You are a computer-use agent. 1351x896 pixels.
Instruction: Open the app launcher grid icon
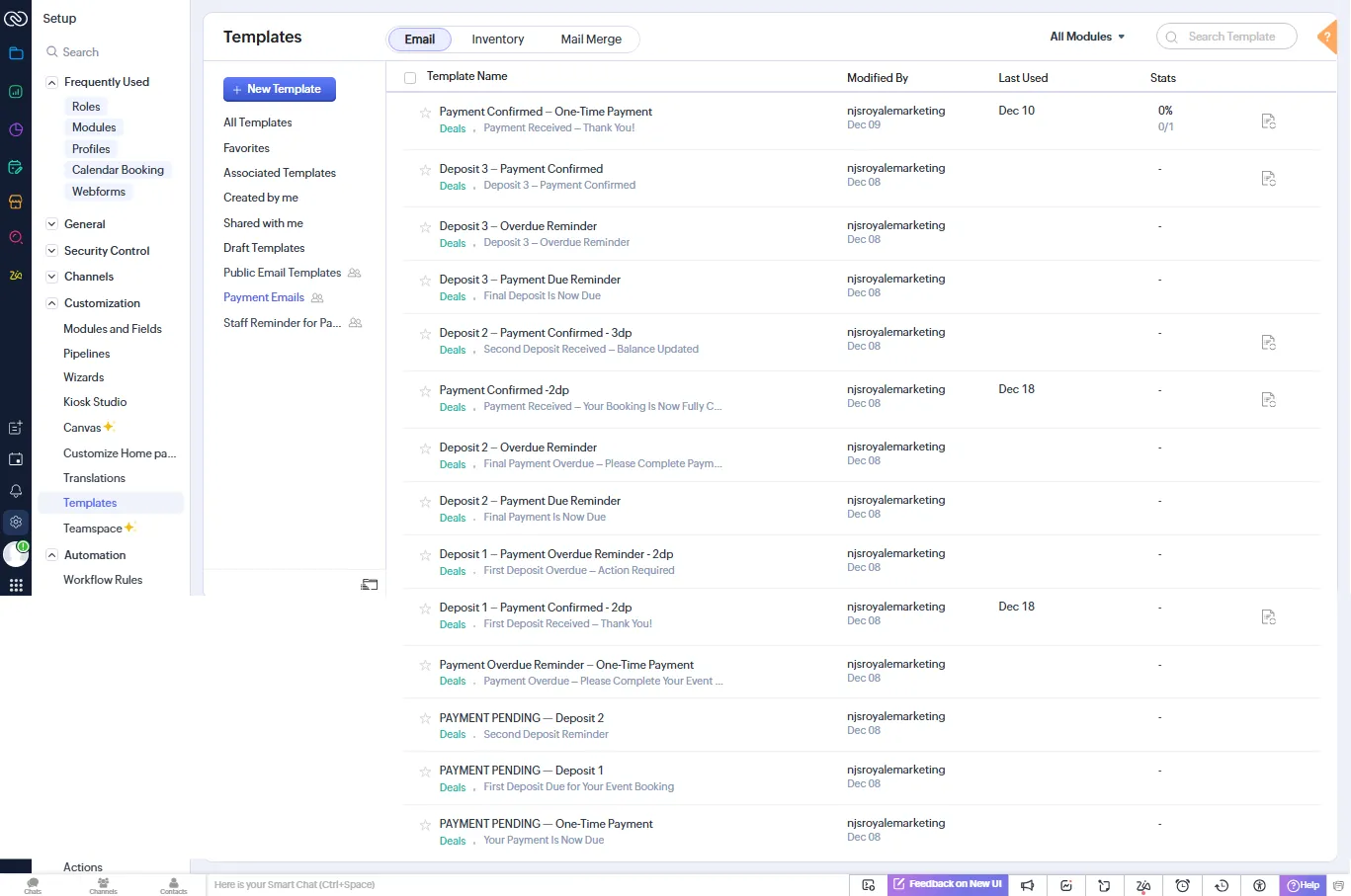[x=16, y=585]
